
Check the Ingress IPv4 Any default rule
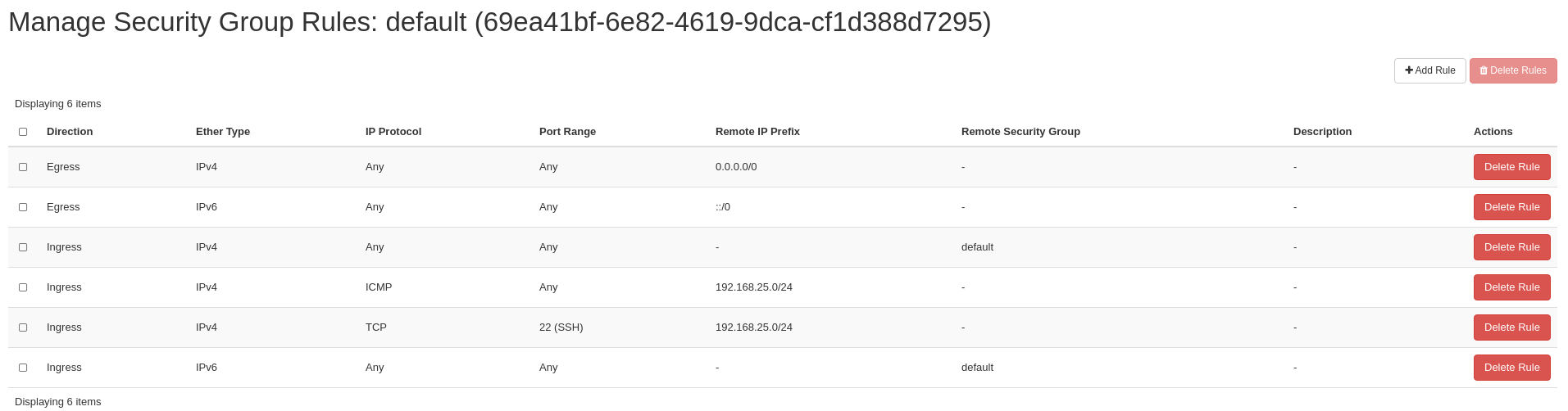tap(23, 247)
